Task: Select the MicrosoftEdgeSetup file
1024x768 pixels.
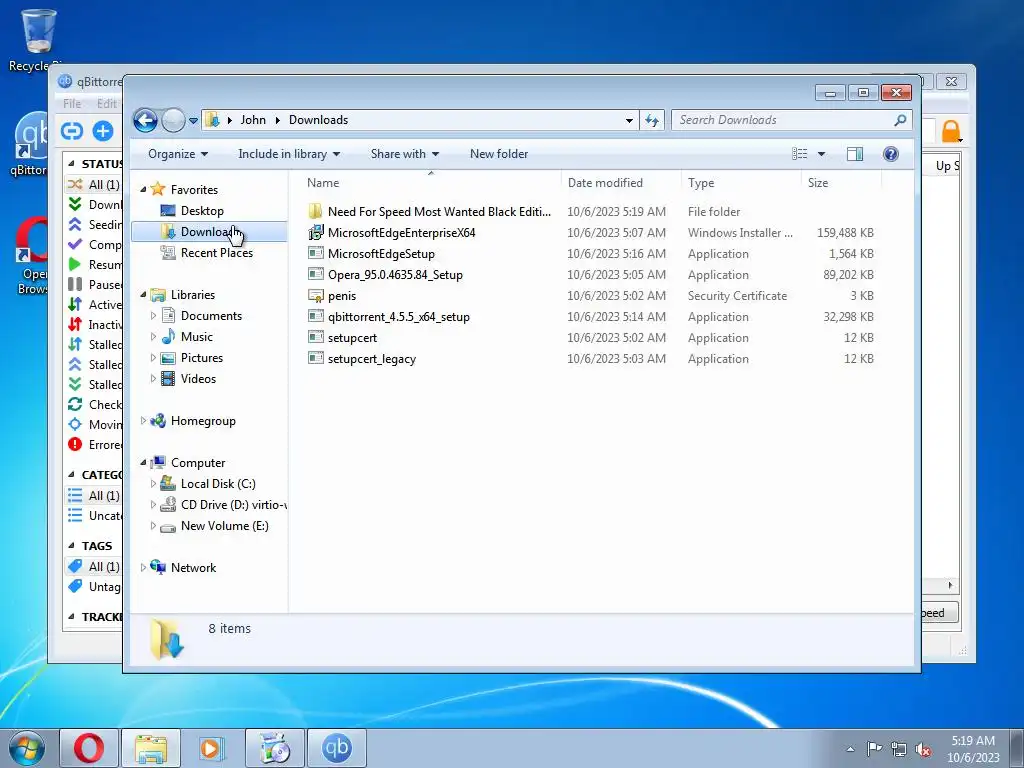Action: tap(381, 254)
